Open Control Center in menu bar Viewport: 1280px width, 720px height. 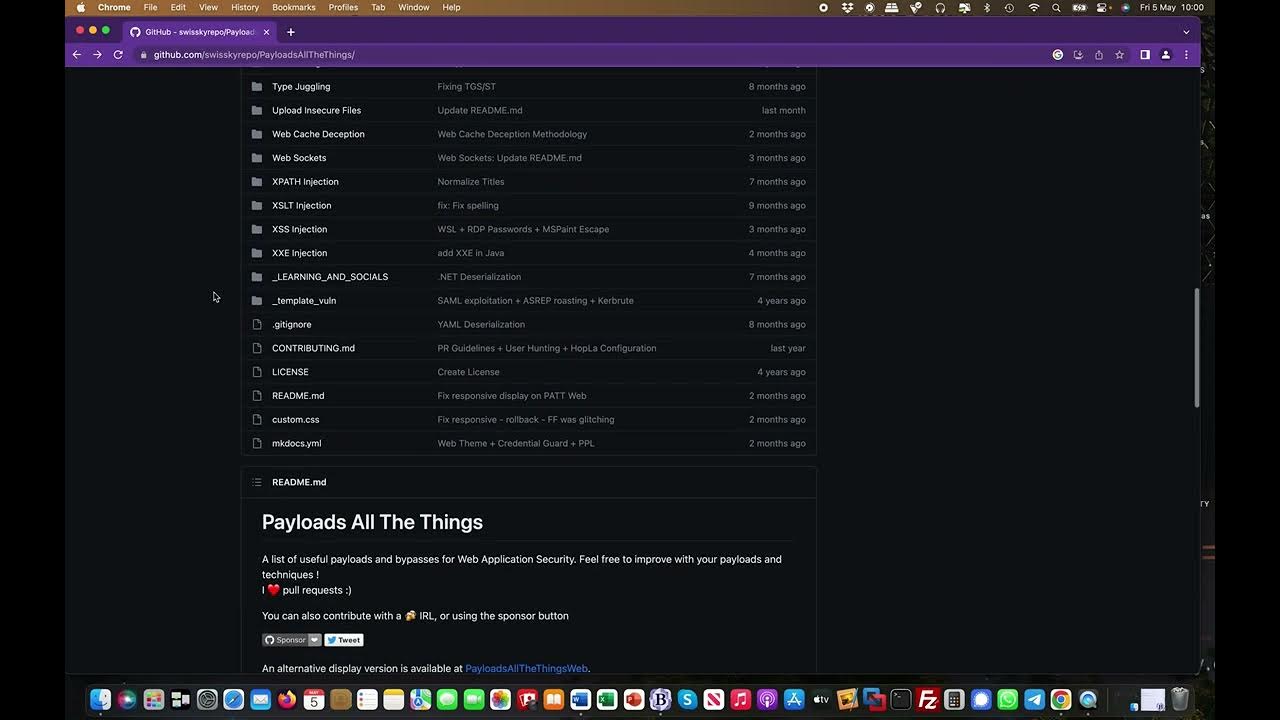1102,7
